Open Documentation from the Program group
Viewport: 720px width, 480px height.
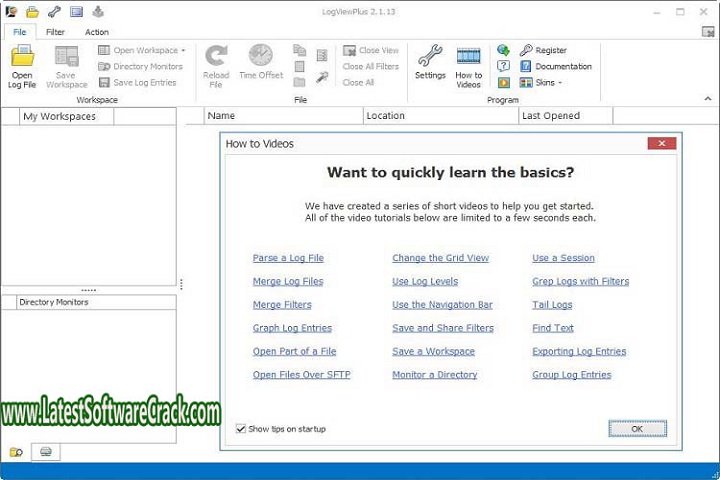(x=563, y=66)
